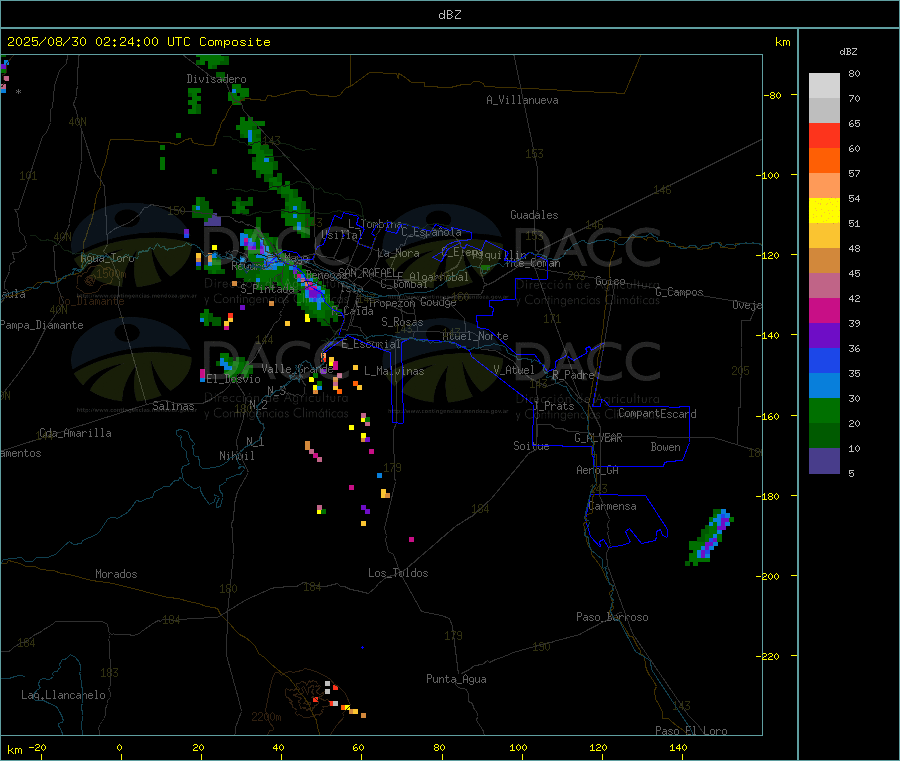Click the Guadales label on the map
Image resolution: width=900 pixels, height=761 pixels.
[534, 215]
